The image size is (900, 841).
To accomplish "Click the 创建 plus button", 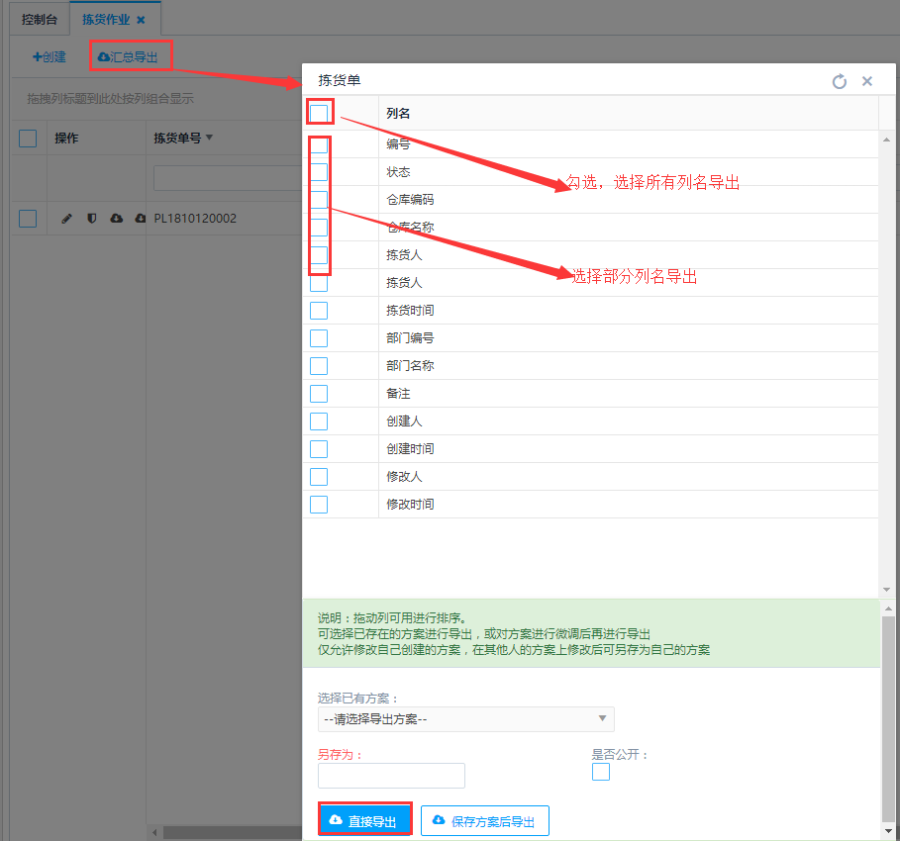I will click(49, 57).
